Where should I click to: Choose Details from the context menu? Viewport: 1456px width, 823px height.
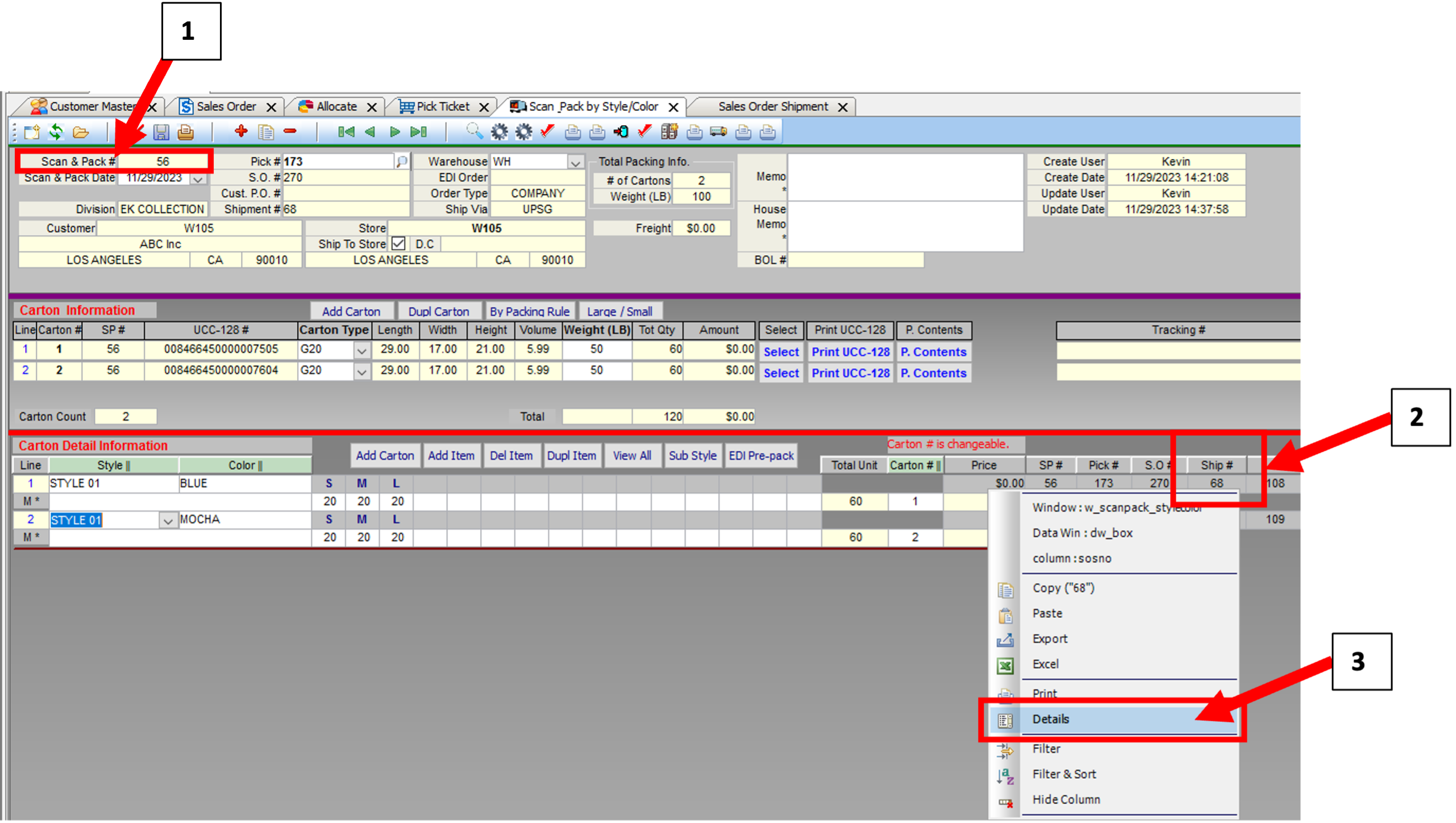point(1050,719)
